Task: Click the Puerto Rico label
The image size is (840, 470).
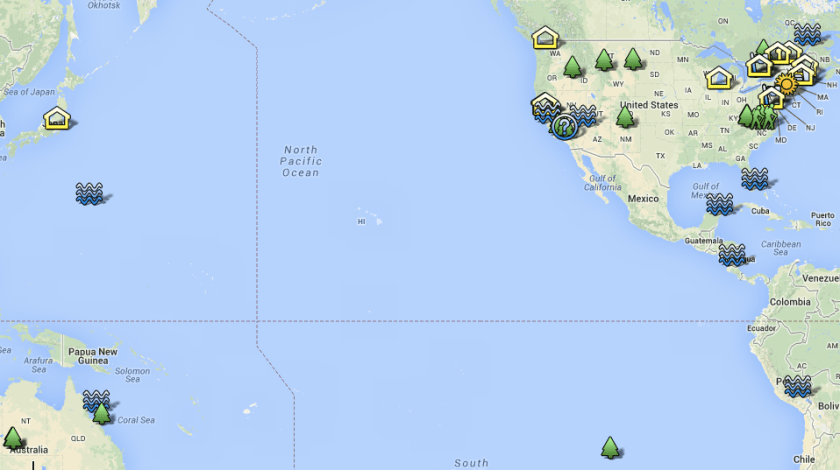Action: 823,219
